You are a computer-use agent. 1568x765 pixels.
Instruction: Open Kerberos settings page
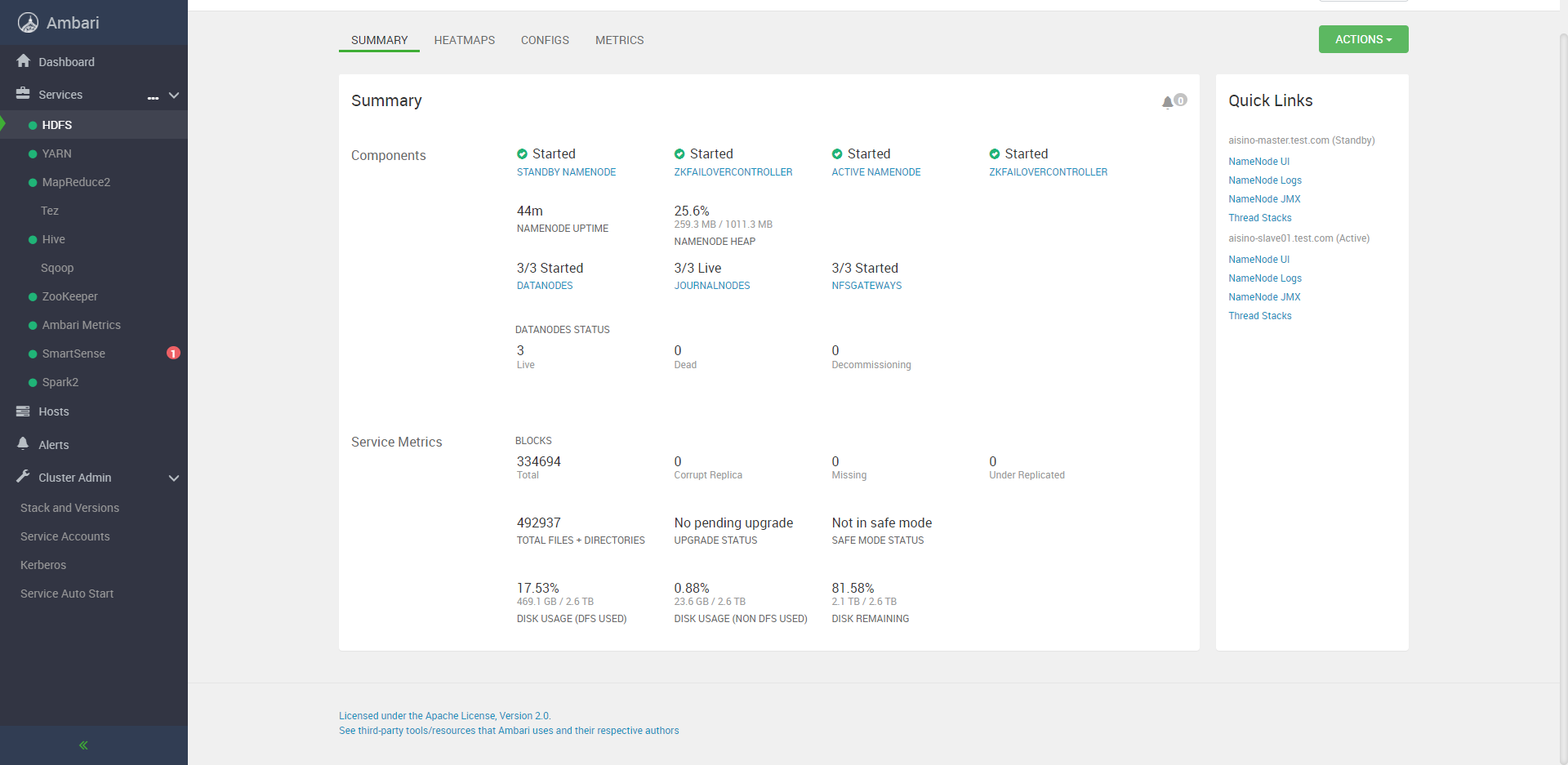click(43, 565)
